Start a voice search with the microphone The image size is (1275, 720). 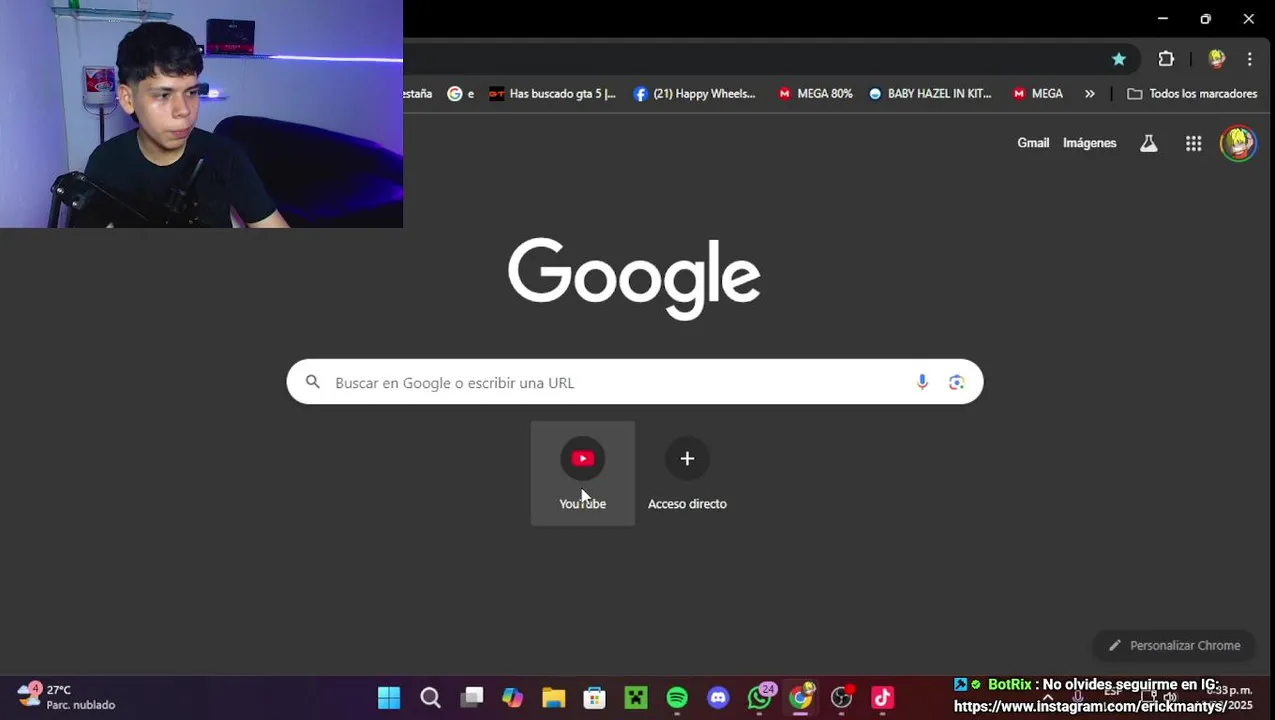pos(922,382)
